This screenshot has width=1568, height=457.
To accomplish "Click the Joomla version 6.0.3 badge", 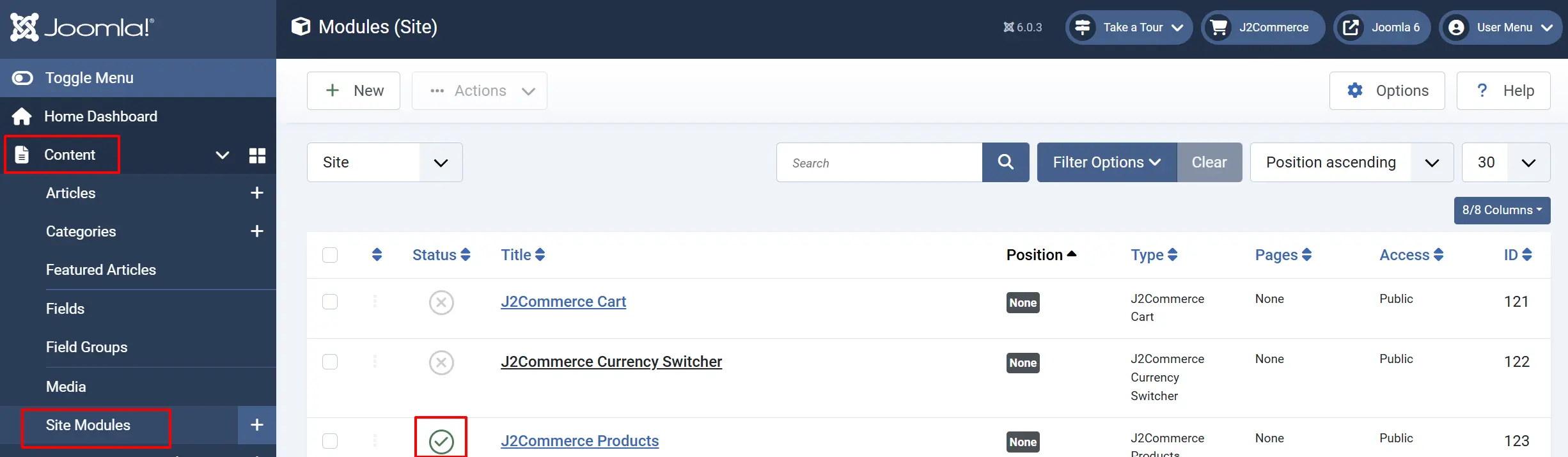I will [x=1023, y=27].
